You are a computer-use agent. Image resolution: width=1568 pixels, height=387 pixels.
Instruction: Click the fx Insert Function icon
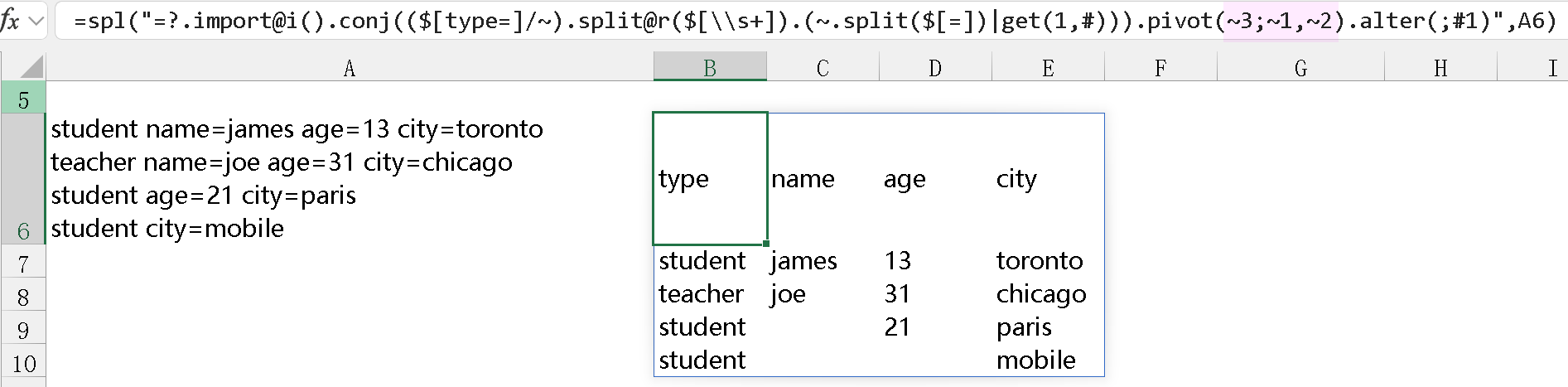[x=11, y=20]
